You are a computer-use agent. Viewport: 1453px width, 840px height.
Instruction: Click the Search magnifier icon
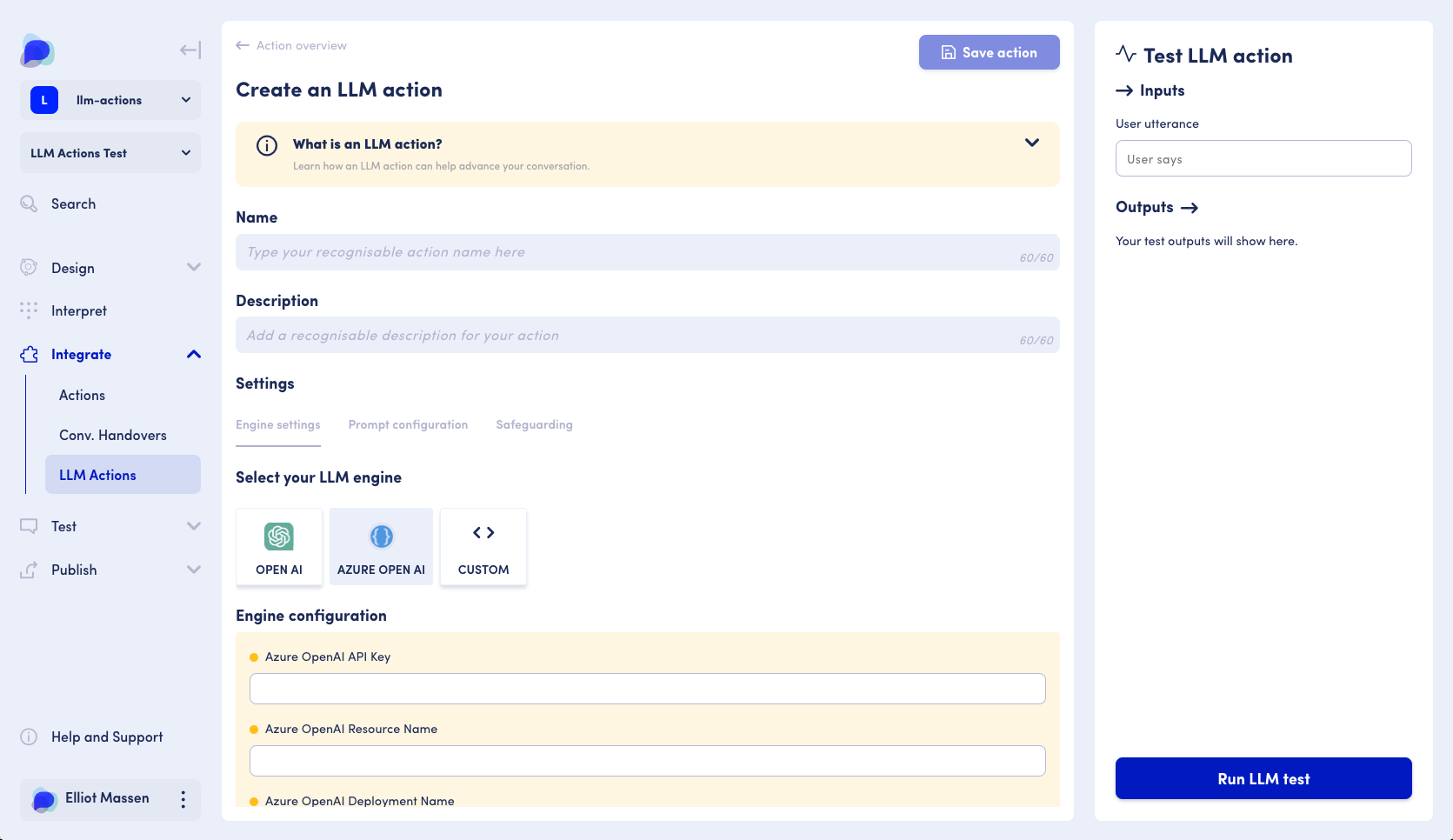click(x=29, y=203)
